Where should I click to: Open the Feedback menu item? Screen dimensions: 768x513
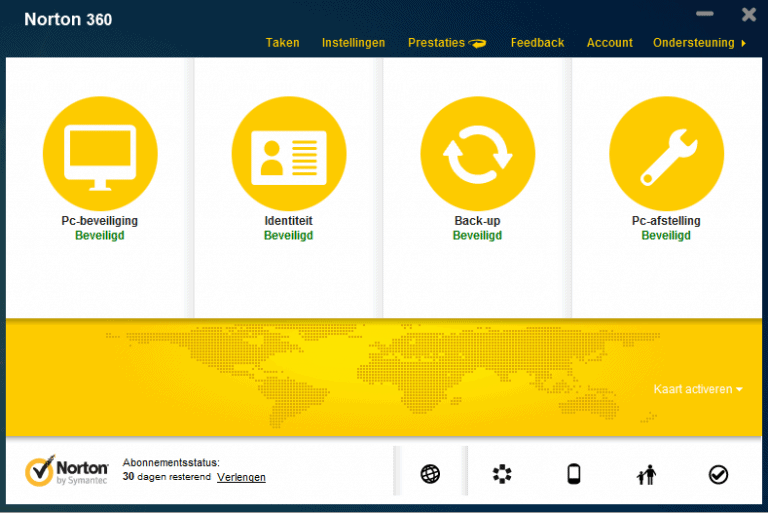coord(537,43)
